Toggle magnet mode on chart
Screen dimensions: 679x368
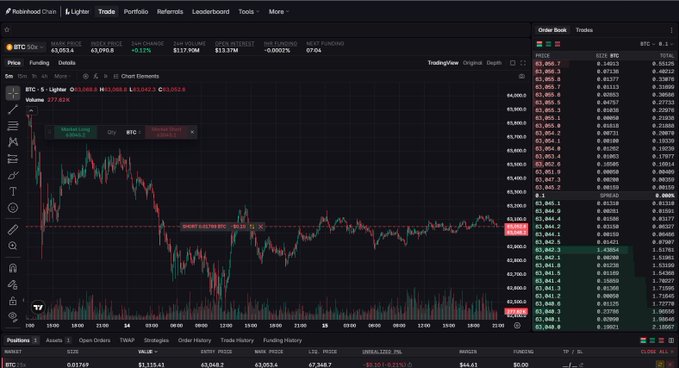coord(13,268)
